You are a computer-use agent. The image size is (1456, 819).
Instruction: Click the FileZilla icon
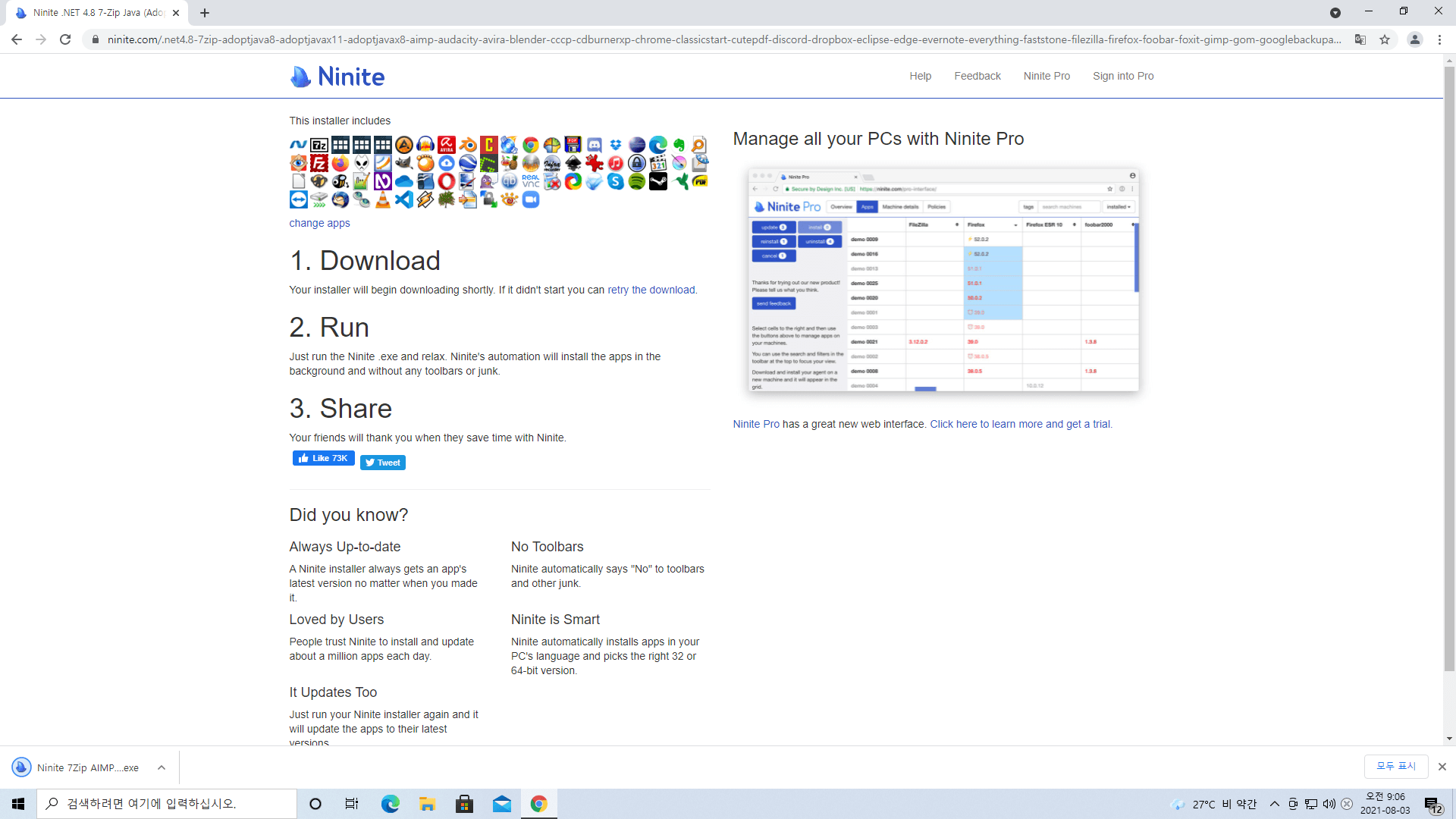pyautogui.click(x=319, y=163)
